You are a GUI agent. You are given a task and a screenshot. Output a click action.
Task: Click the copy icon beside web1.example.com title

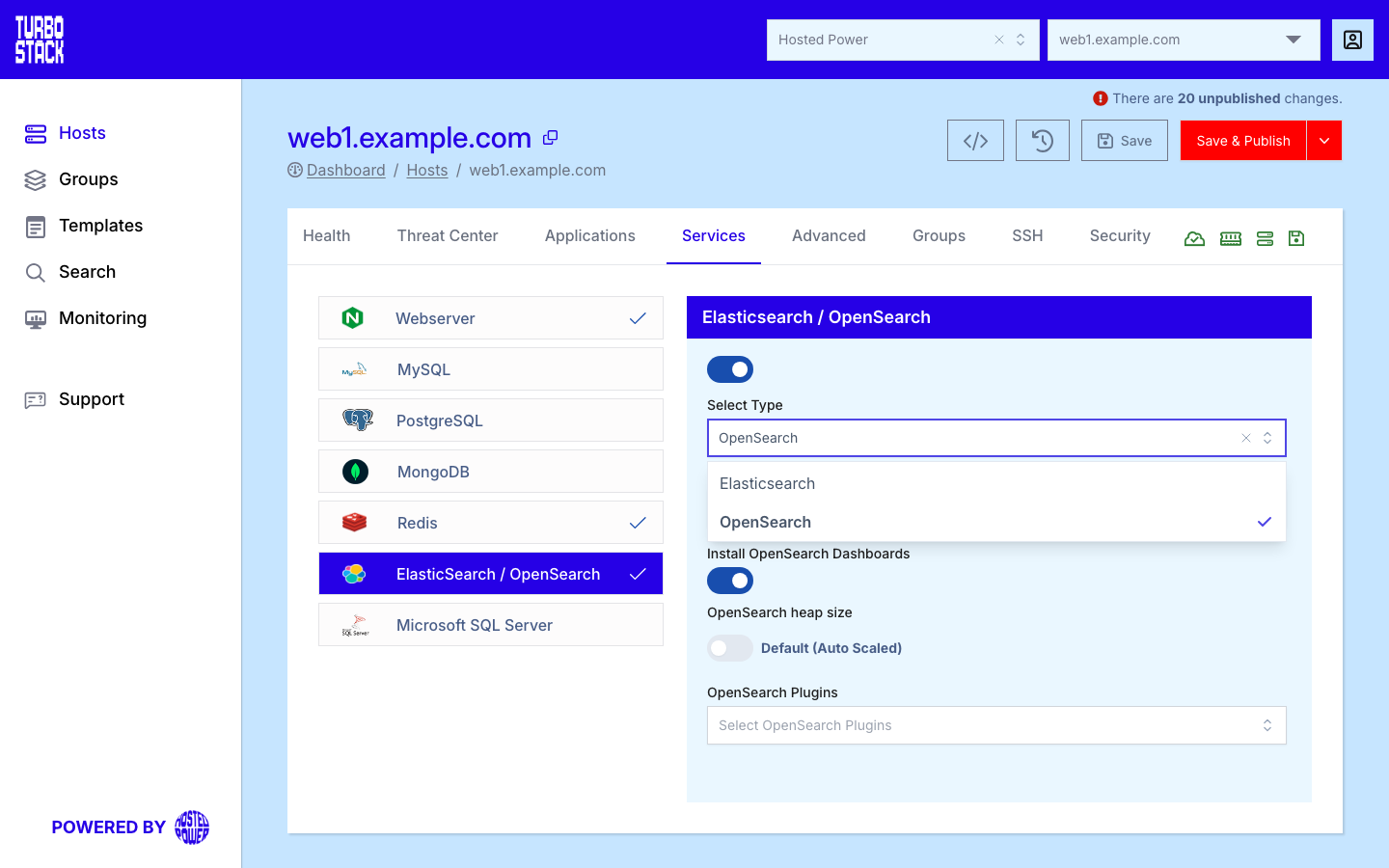(x=551, y=138)
